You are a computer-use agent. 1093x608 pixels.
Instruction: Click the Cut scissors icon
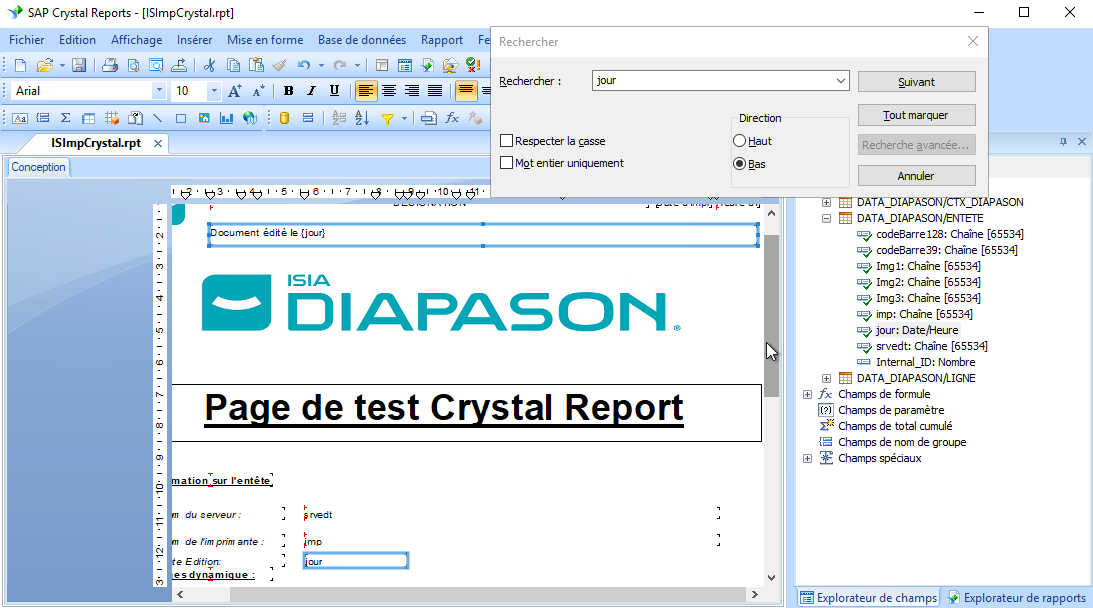(x=209, y=66)
